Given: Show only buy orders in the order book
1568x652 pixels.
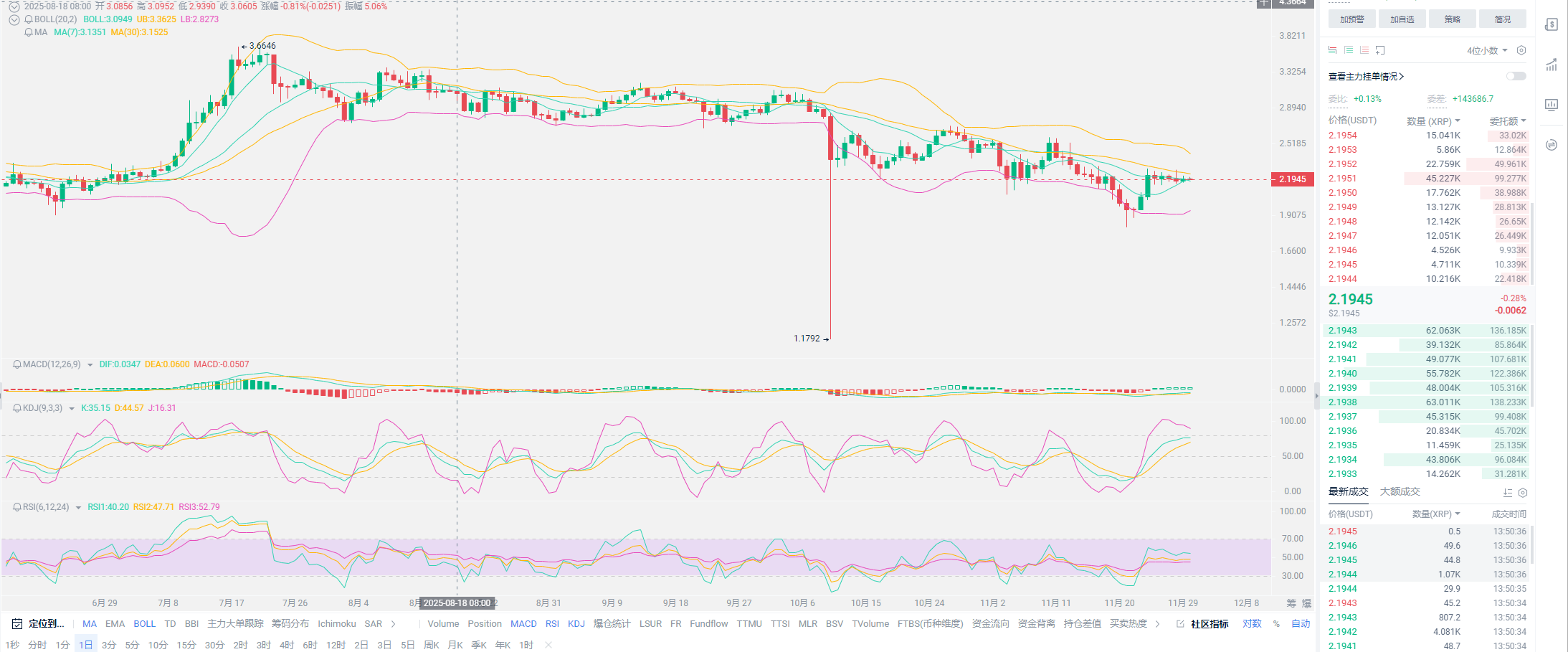Looking at the screenshot, I should tap(1349, 50).
